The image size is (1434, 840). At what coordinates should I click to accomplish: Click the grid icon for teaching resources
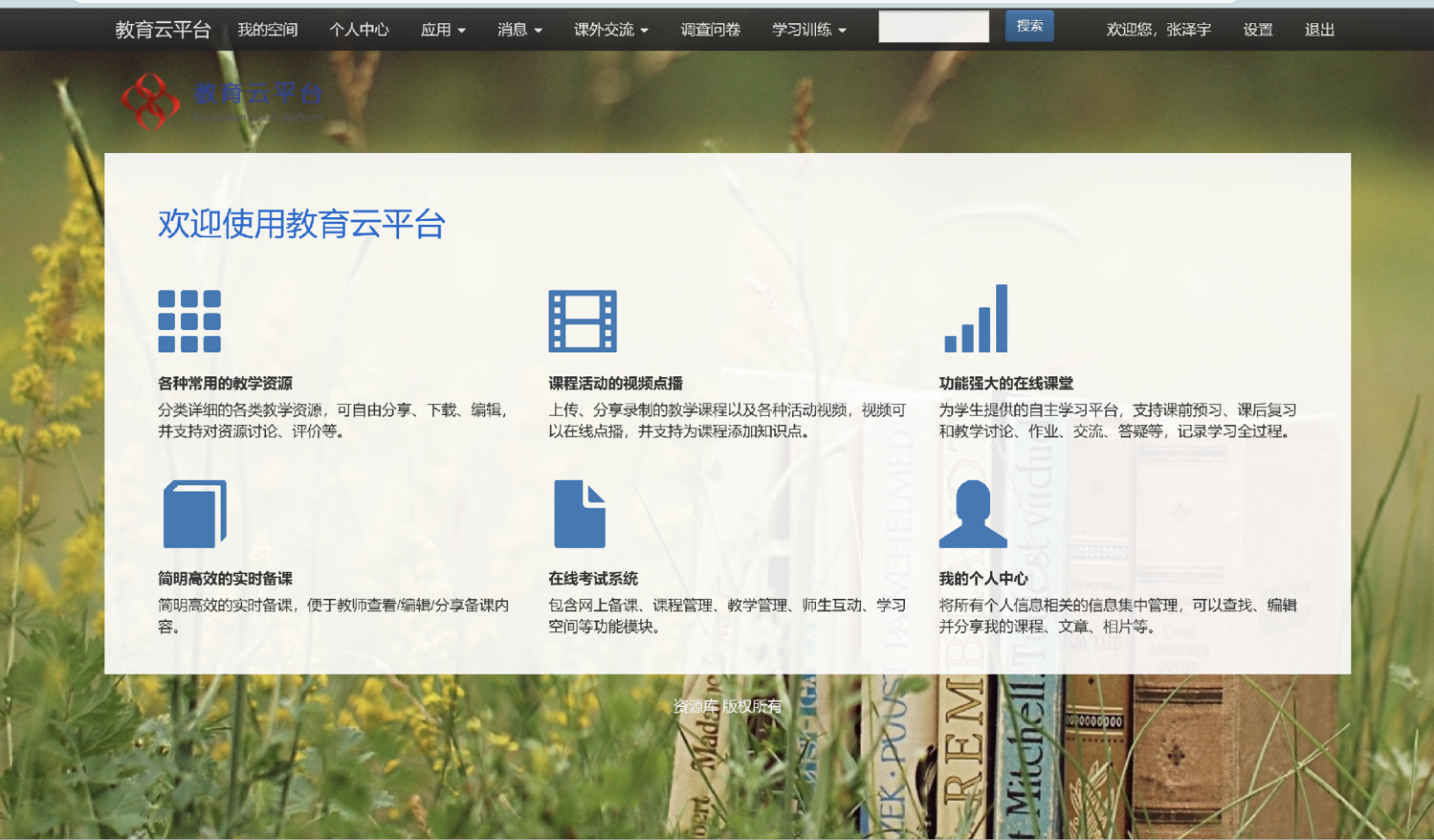click(189, 321)
